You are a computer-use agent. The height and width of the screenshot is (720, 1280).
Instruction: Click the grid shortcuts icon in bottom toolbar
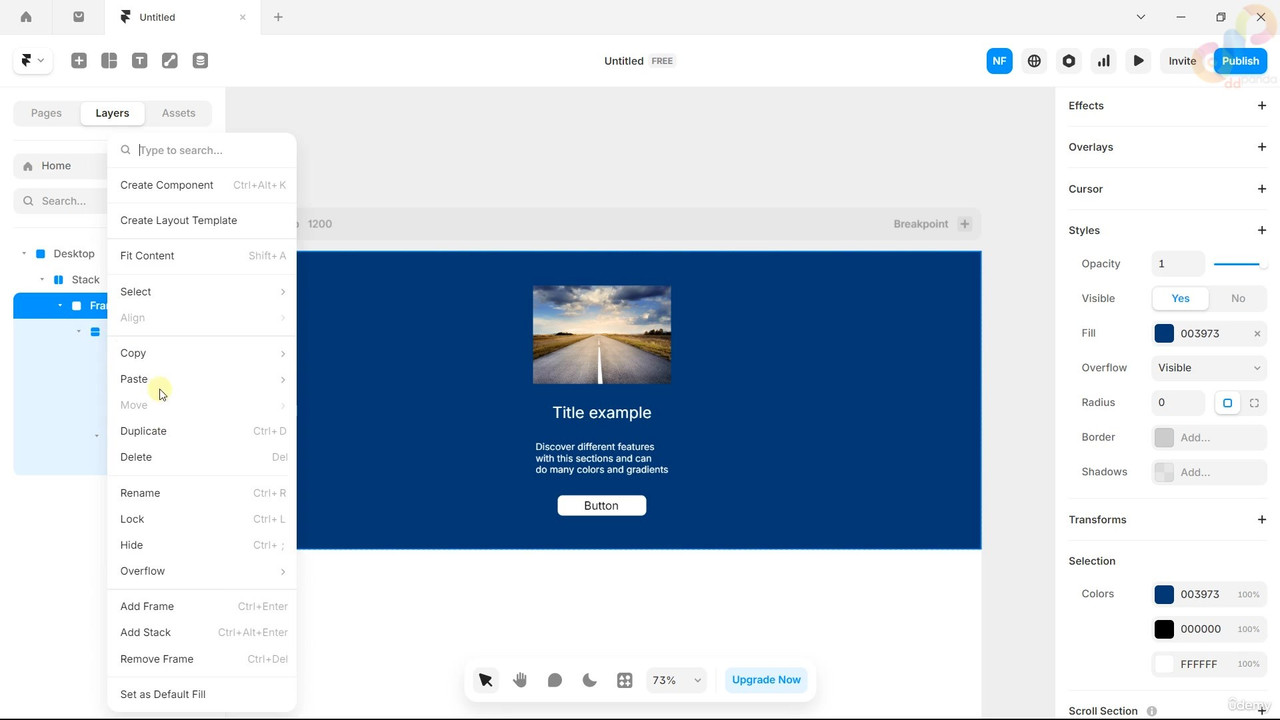[625, 680]
